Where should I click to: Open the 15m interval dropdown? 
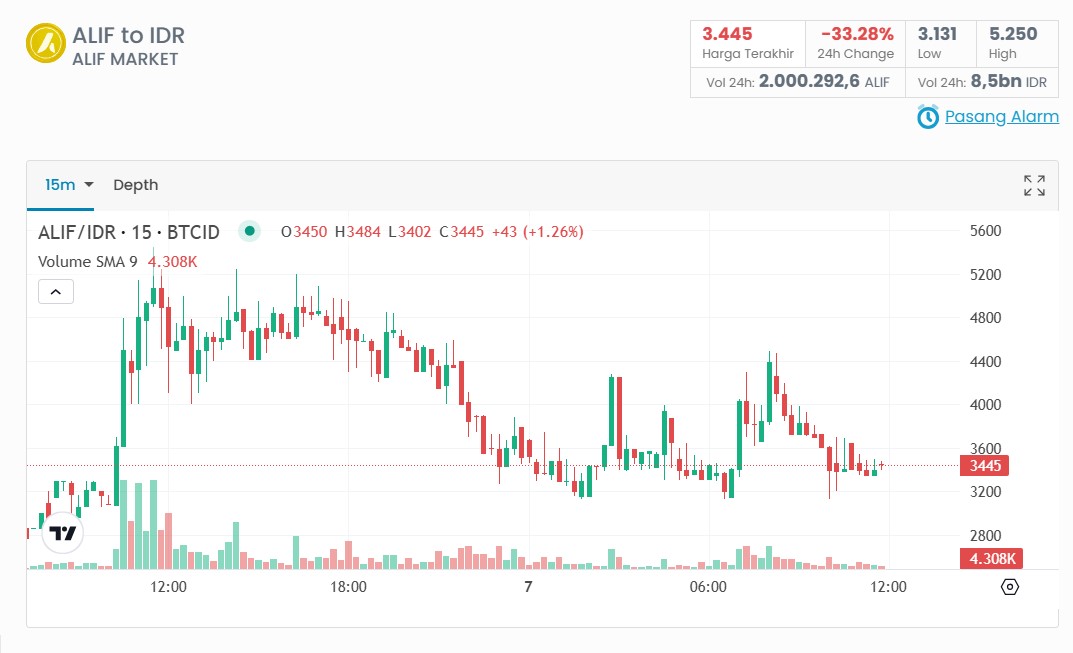tap(69, 185)
